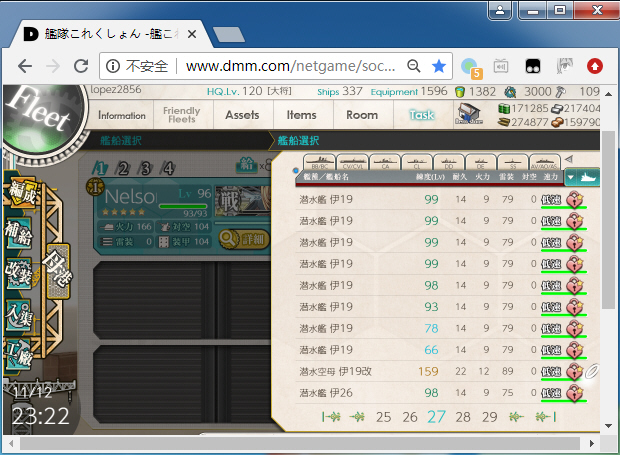Open Chrome user profile button
Image resolution: width=620 pixels, height=455 pixels.
pos(500,9)
